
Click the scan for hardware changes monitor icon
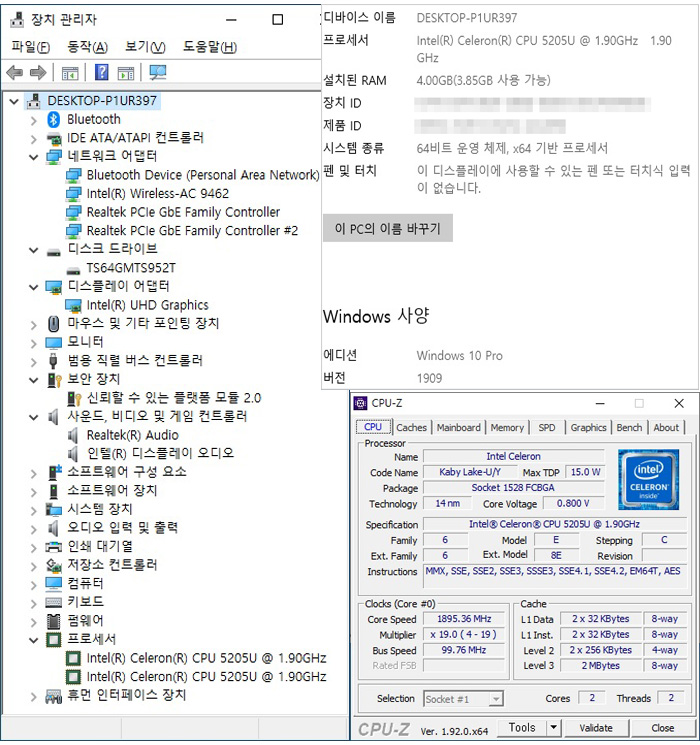pyautogui.click(x=157, y=73)
